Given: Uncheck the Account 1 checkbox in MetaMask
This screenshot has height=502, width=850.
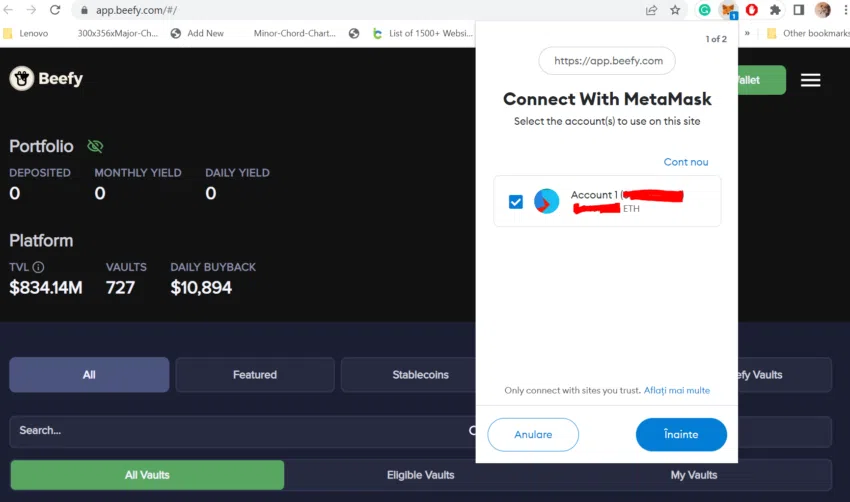Looking at the screenshot, I should (x=516, y=202).
